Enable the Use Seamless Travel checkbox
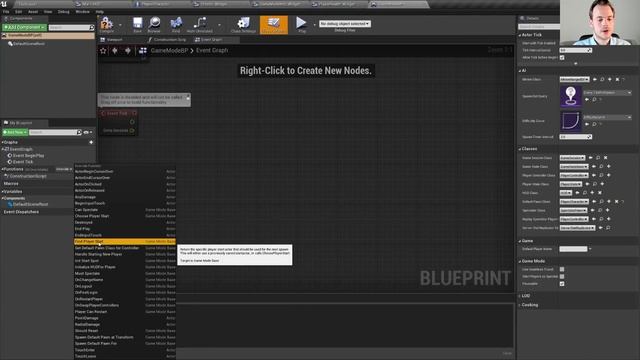This screenshot has width=640, height=360. click(x=562, y=269)
